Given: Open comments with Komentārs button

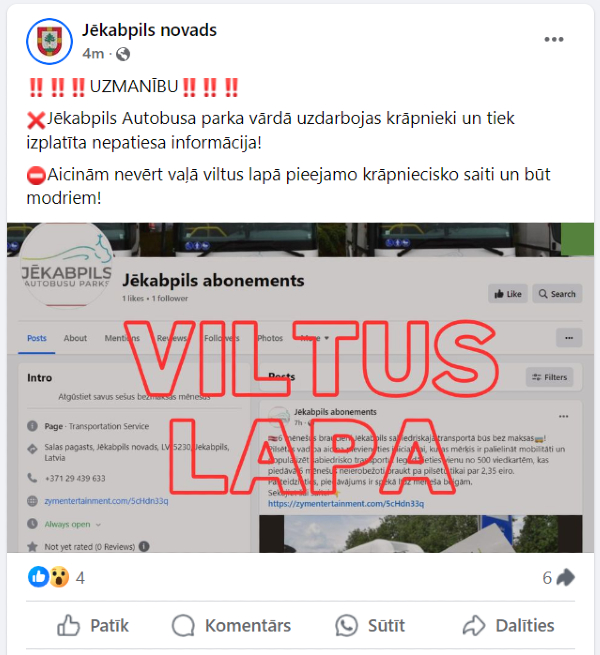Looking at the screenshot, I should [x=231, y=625].
